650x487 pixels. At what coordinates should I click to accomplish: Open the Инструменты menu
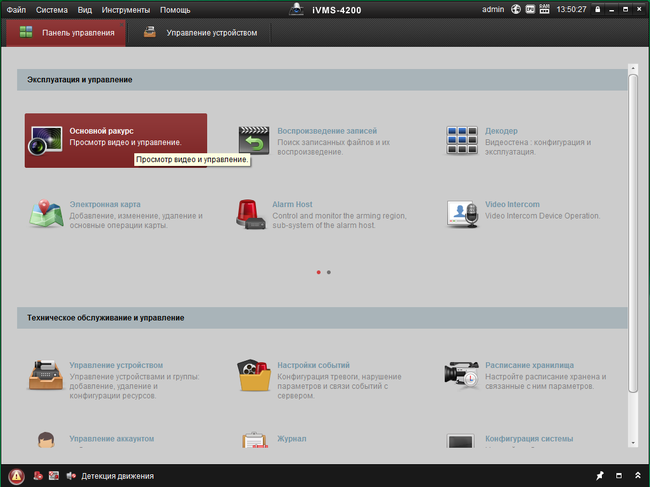tap(126, 10)
